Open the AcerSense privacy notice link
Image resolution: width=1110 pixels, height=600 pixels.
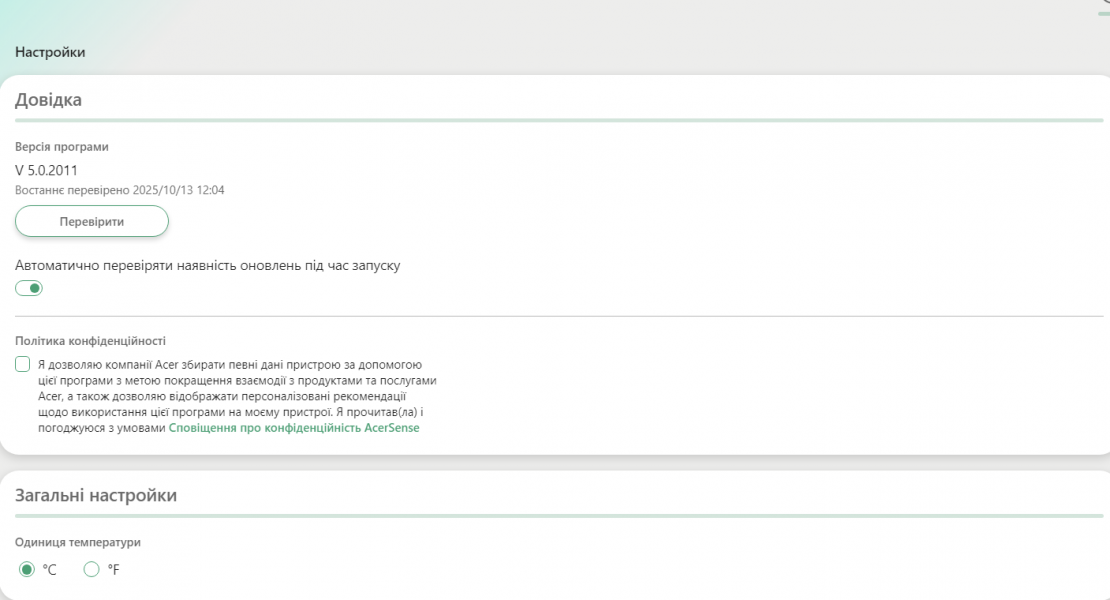294,428
